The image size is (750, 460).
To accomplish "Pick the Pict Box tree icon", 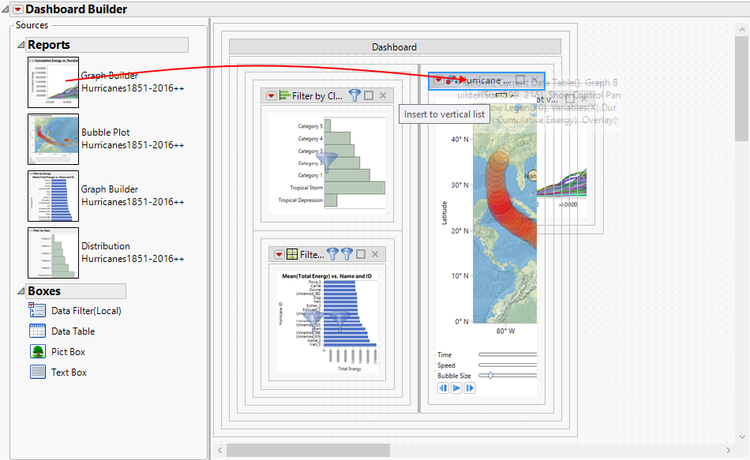I will (x=37, y=351).
